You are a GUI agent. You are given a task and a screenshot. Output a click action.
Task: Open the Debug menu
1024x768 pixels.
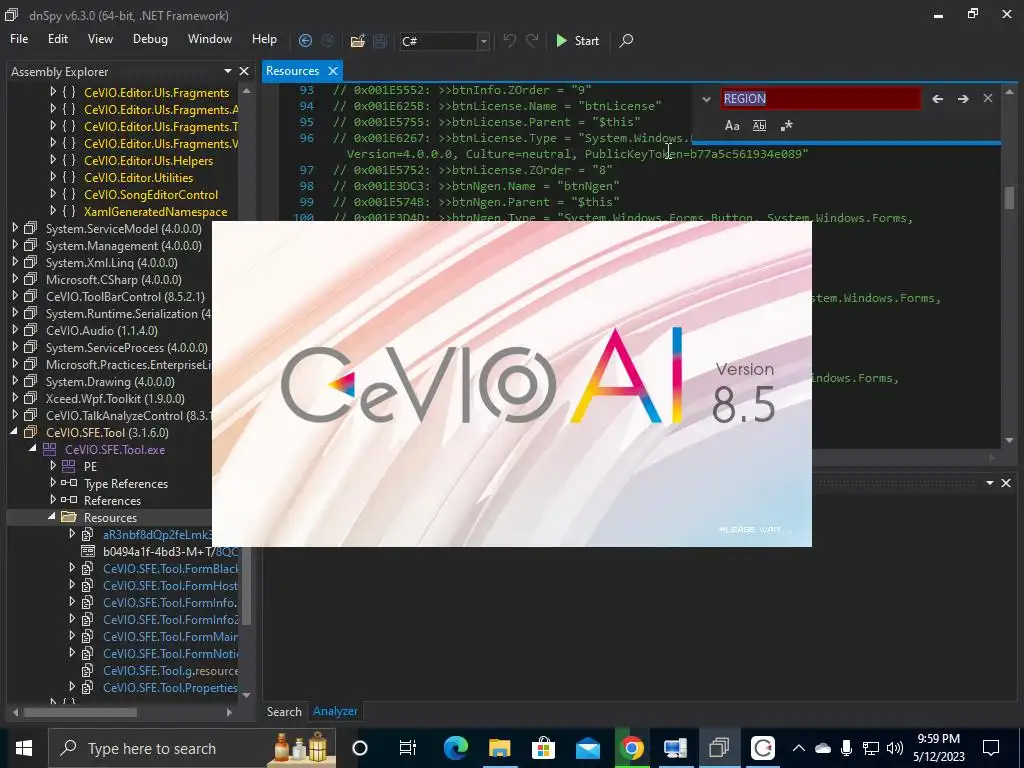[150, 39]
